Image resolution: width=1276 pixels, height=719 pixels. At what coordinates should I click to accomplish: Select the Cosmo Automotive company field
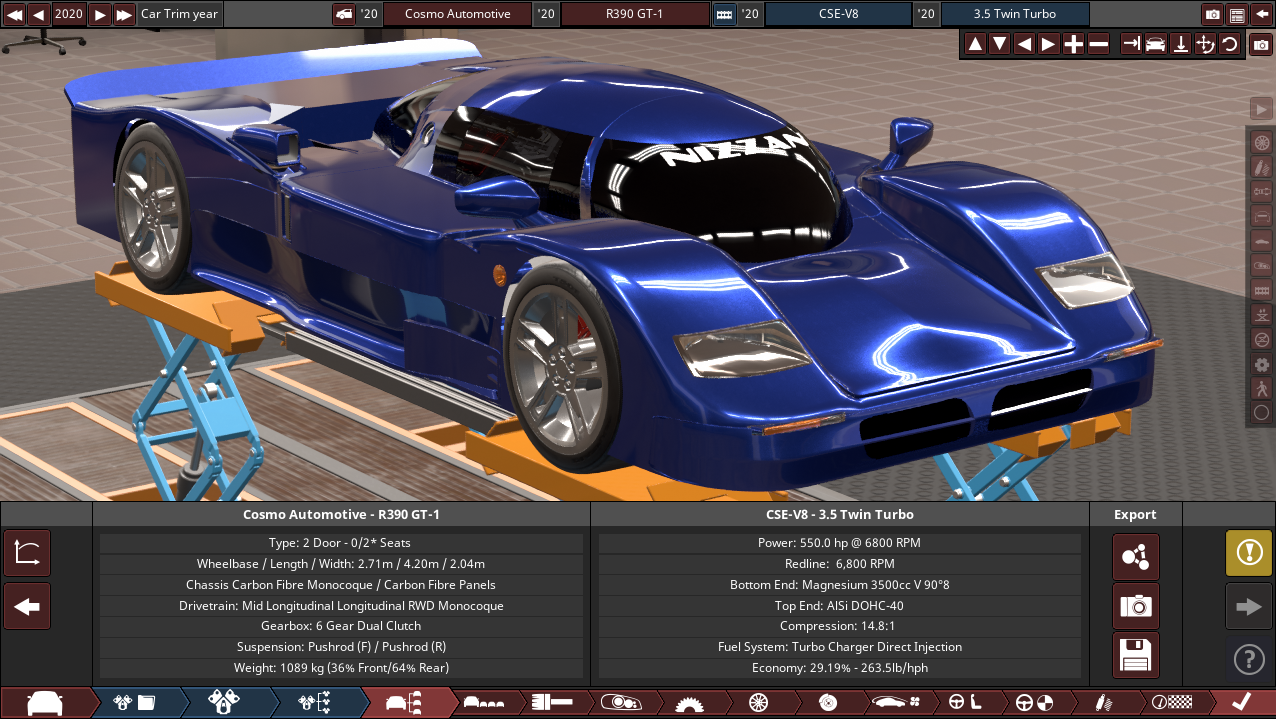click(457, 14)
